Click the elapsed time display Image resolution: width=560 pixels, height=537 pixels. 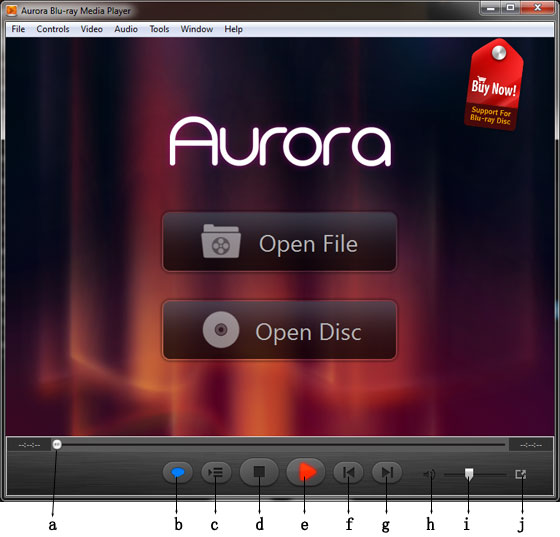pyautogui.click(x=29, y=445)
